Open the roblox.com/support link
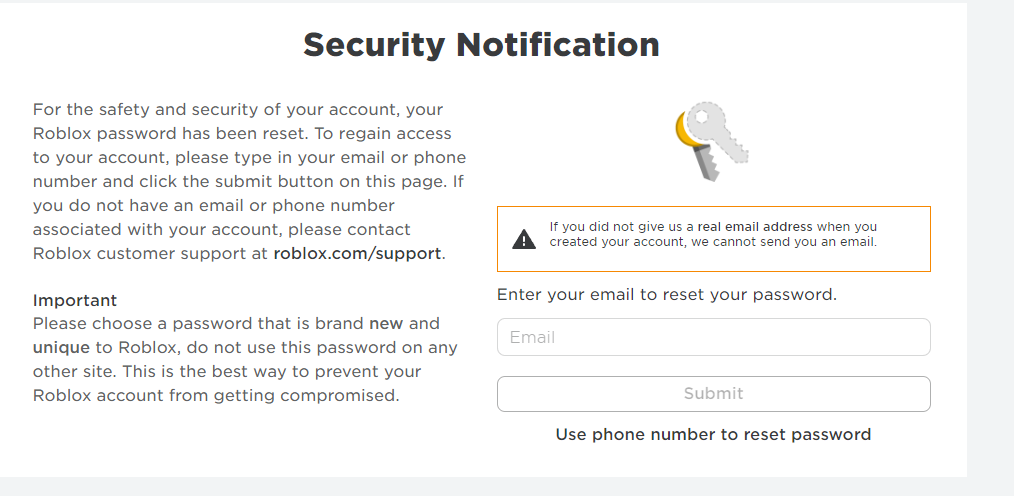 pyautogui.click(x=357, y=253)
